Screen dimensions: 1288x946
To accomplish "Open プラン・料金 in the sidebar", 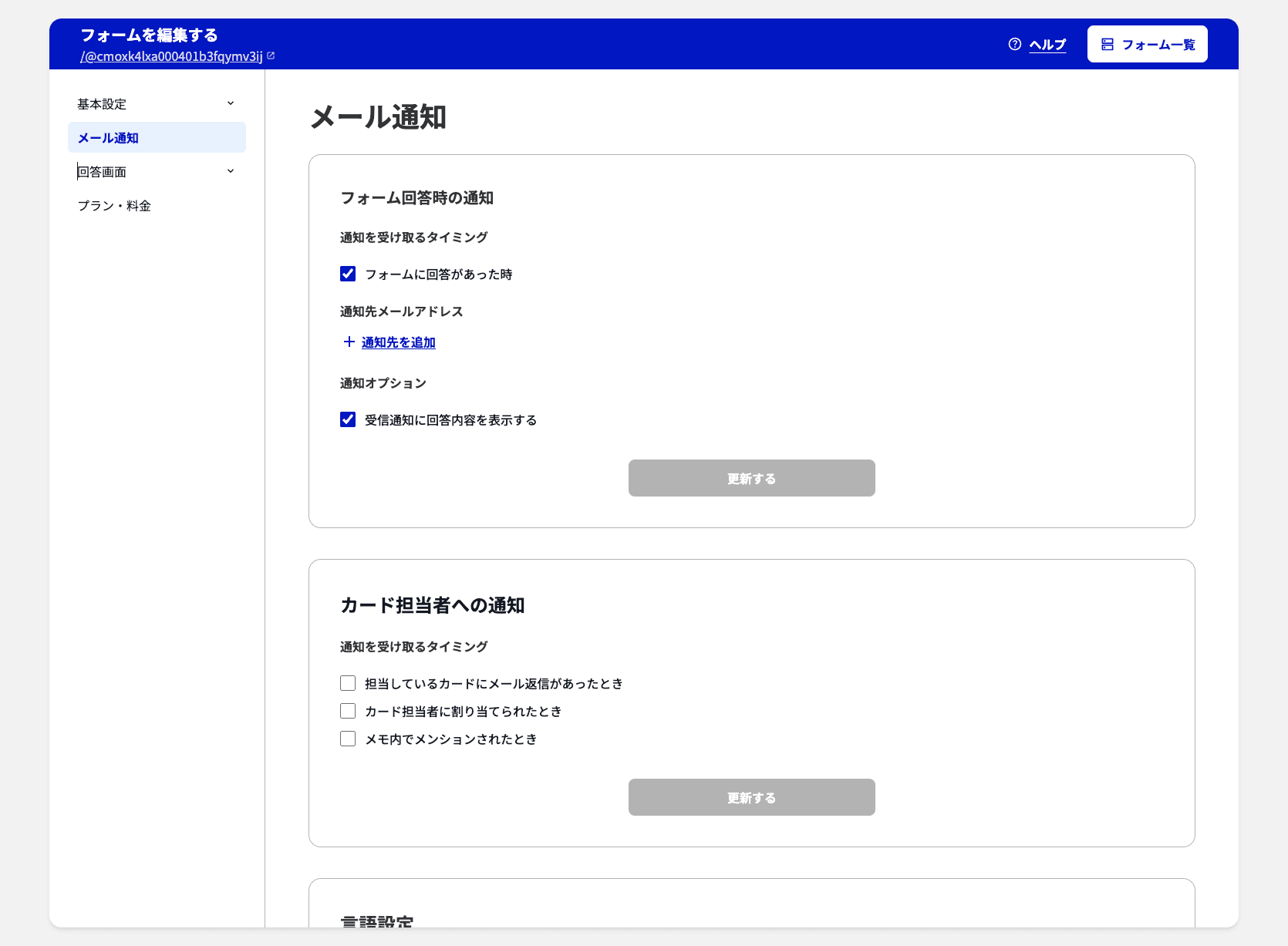I will tap(157, 205).
